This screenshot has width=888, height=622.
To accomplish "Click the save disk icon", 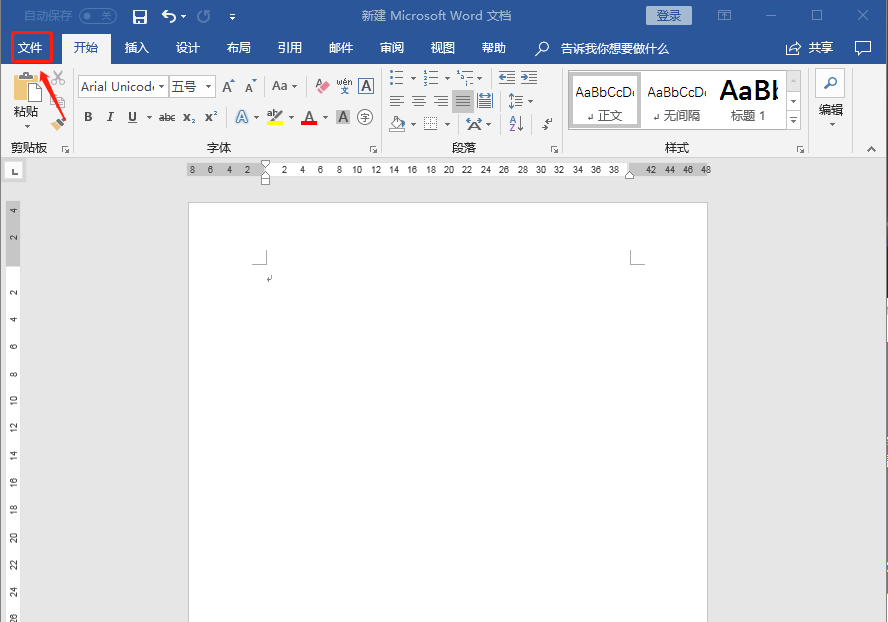I will [x=140, y=17].
